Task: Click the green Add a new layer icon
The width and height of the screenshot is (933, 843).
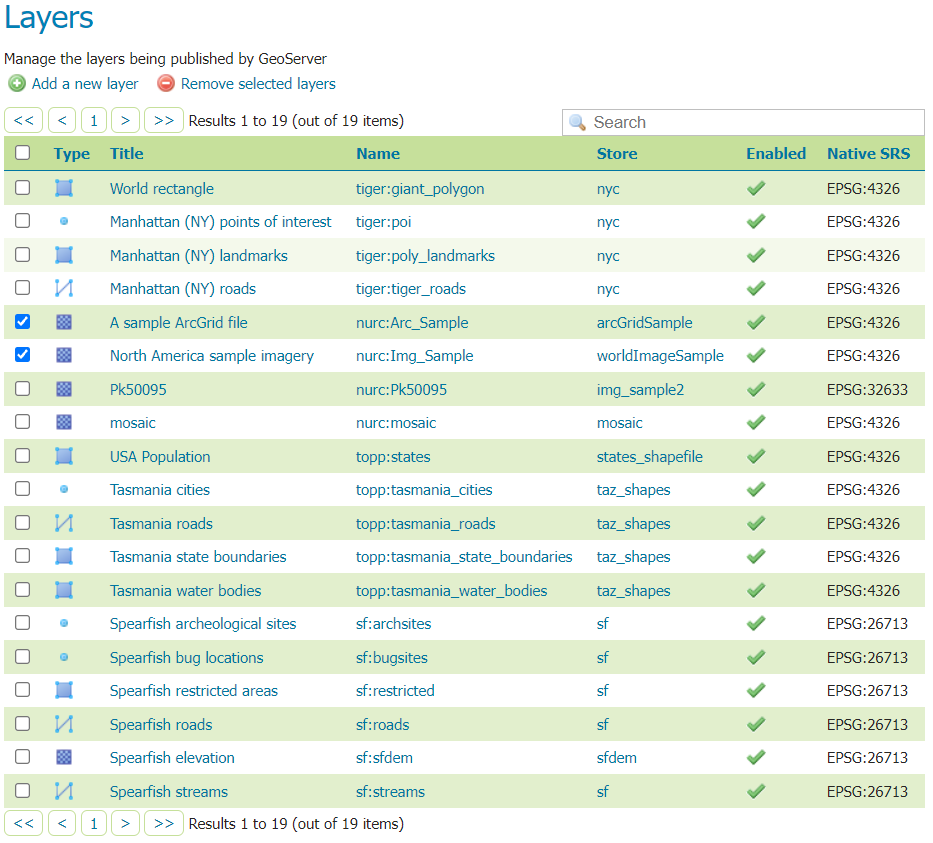Action: (16, 84)
